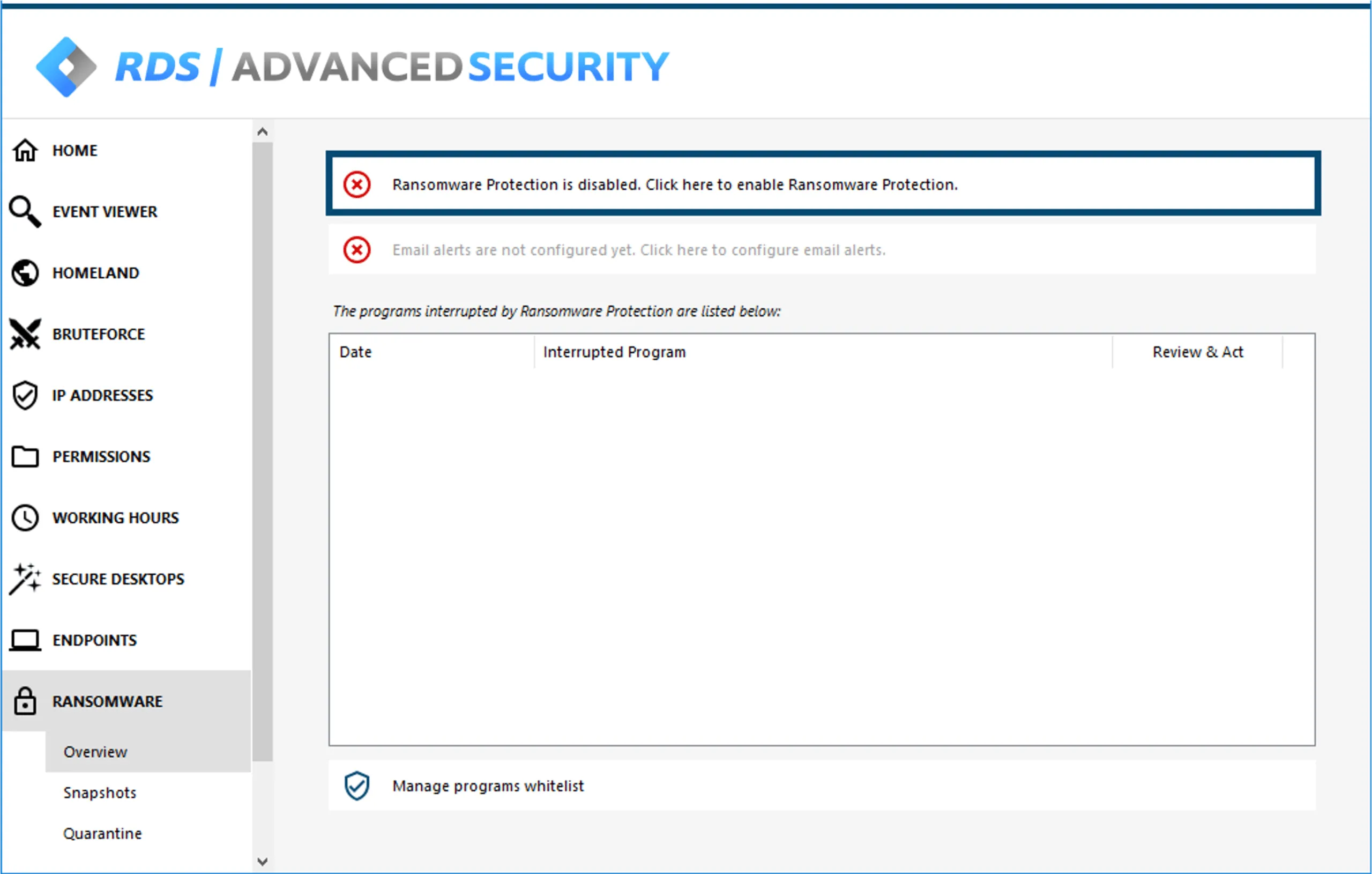Screen dimensions: 1372x874
Task: Open Event Viewer magnifier icon
Action: click(25, 211)
